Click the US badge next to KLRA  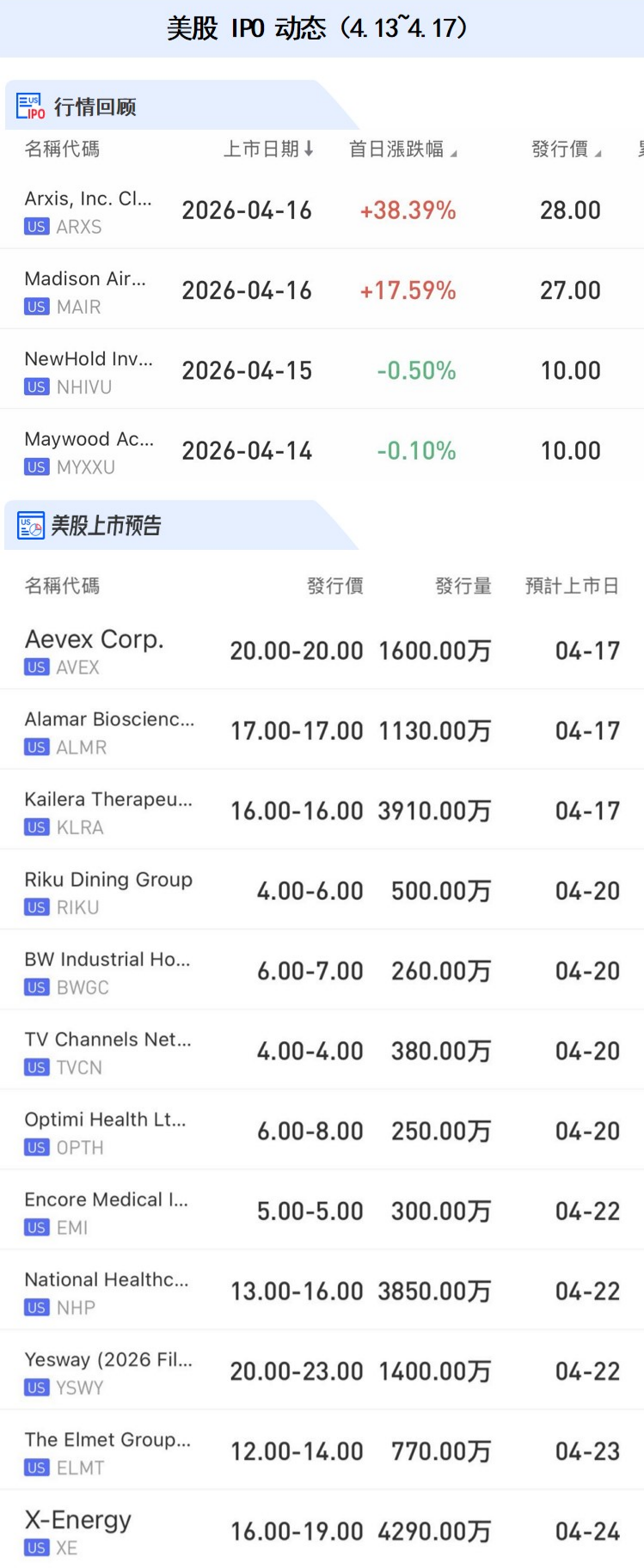point(37,827)
